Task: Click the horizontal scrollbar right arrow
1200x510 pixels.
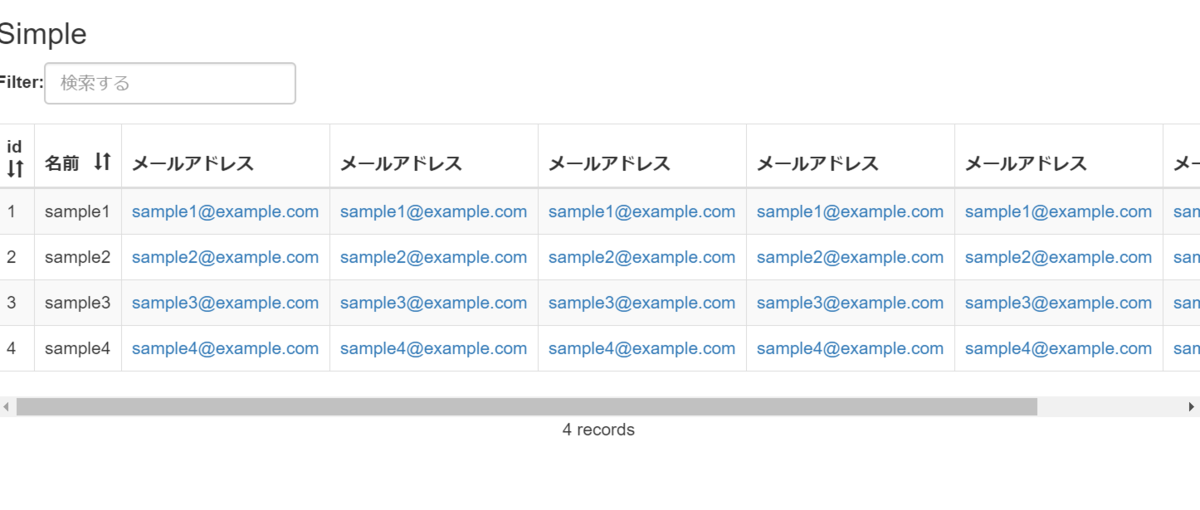Action: point(1191,407)
